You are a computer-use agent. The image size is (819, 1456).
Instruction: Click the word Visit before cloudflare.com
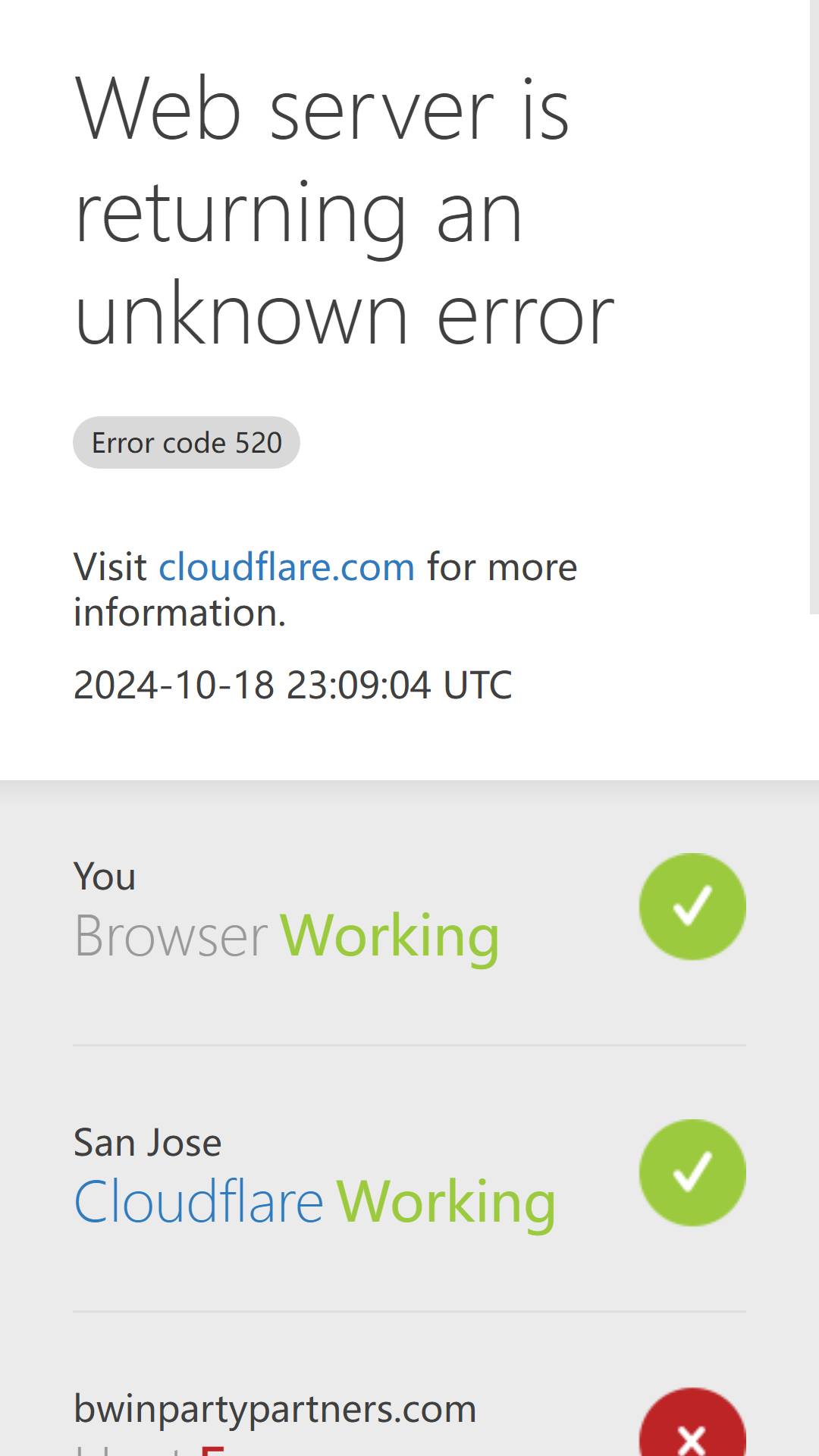click(110, 566)
